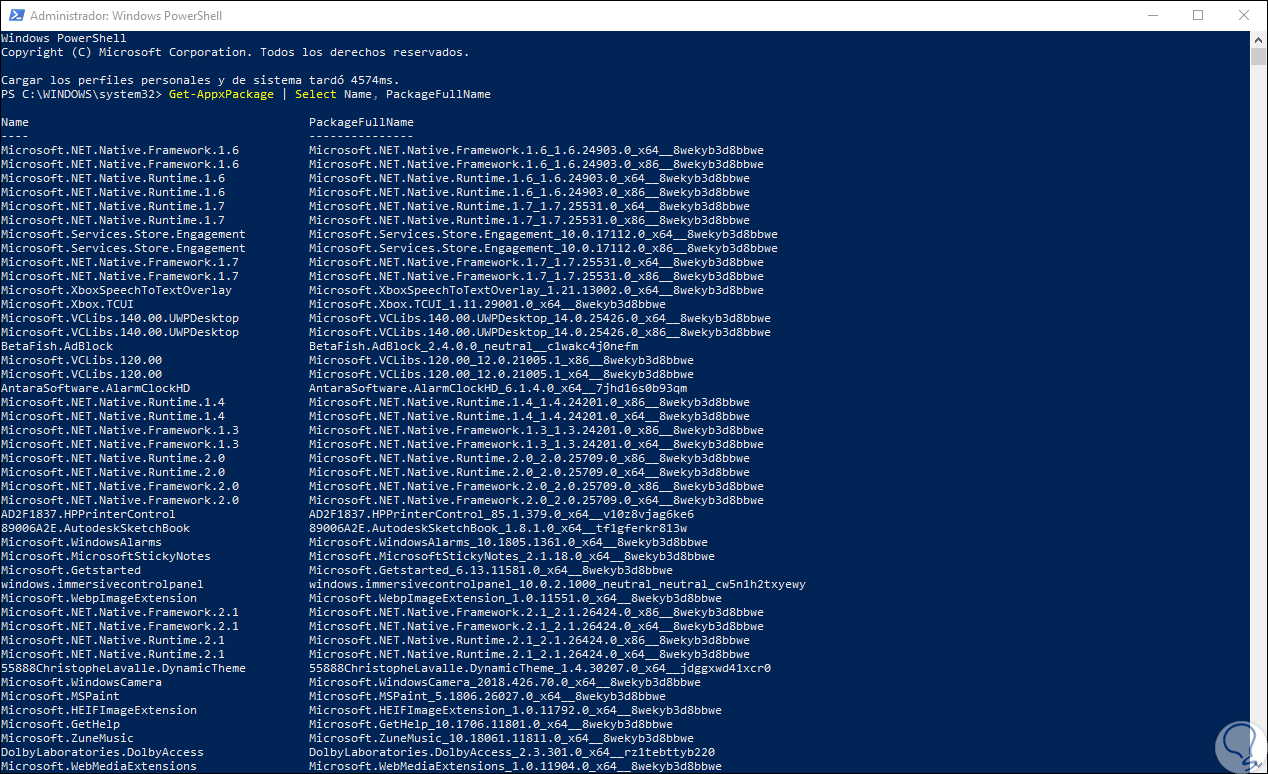Click 'Microsoft.Xbox.TCUI_1.11.29001.0_x64' full name
The height and width of the screenshot is (774, 1268).
coord(487,304)
